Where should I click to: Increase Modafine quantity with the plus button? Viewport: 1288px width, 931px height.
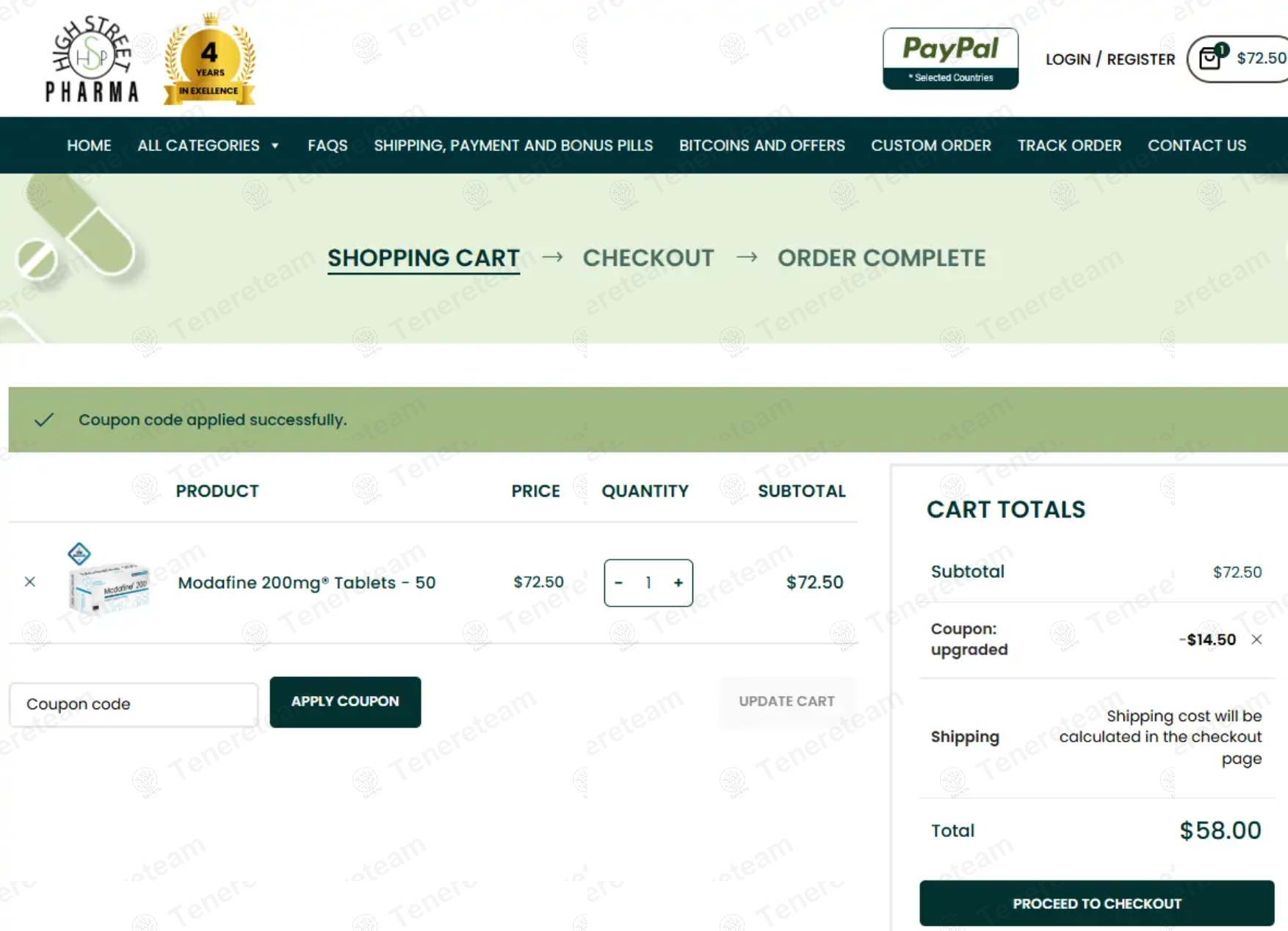tap(678, 583)
